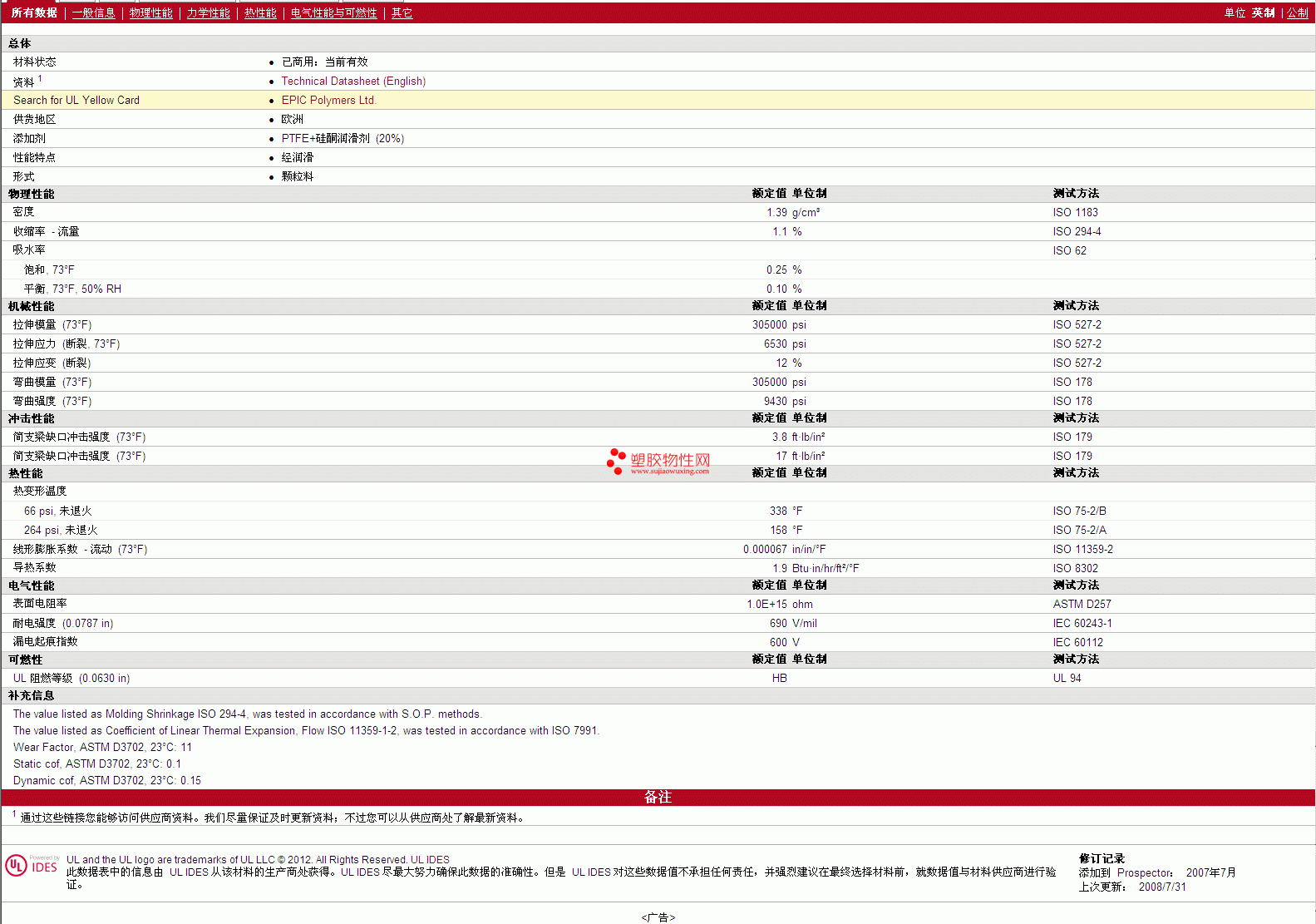Select the density value 1.39 g/cm³
Viewport: 1316px width, 924px height.
pos(793,213)
